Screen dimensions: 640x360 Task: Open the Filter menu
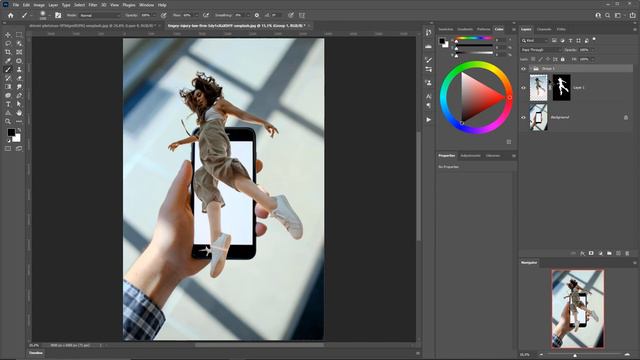point(93,5)
